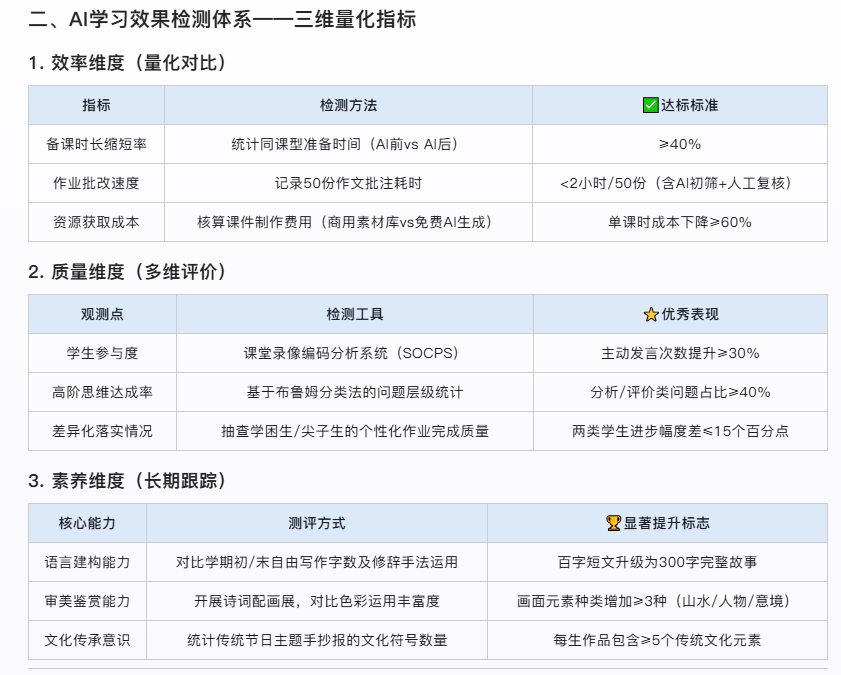841x675 pixels.
Task: Click the 百字短文升级为300字完整故事 cell
Action: pyautogui.click(x=657, y=562)
